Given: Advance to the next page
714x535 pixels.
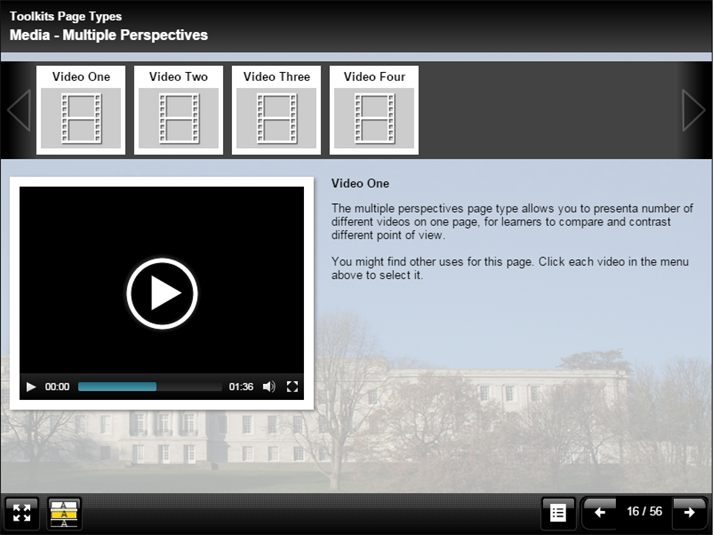Looking at the screenshot, I should (689, 513).
